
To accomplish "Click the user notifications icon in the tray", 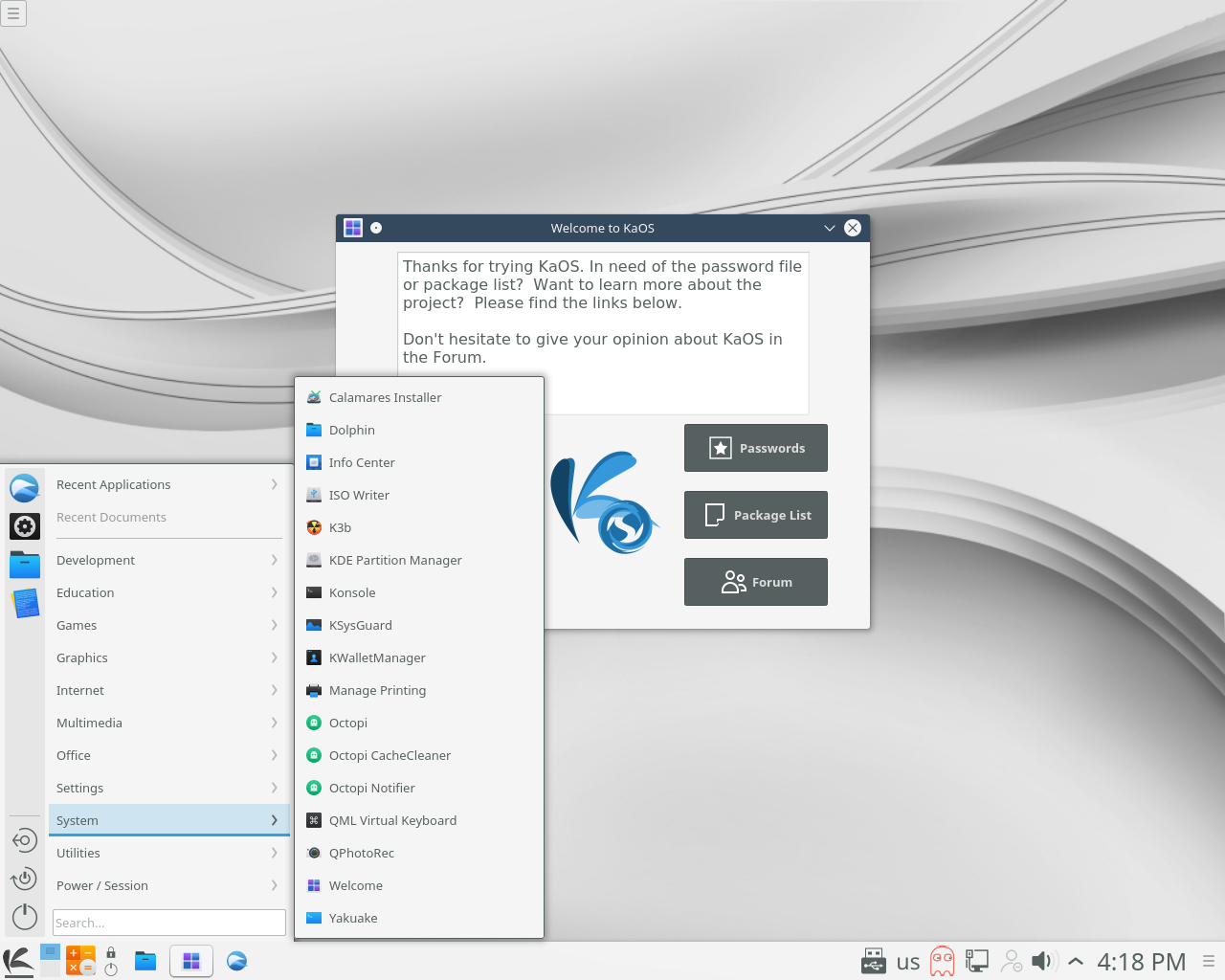I will (1012, 961).
